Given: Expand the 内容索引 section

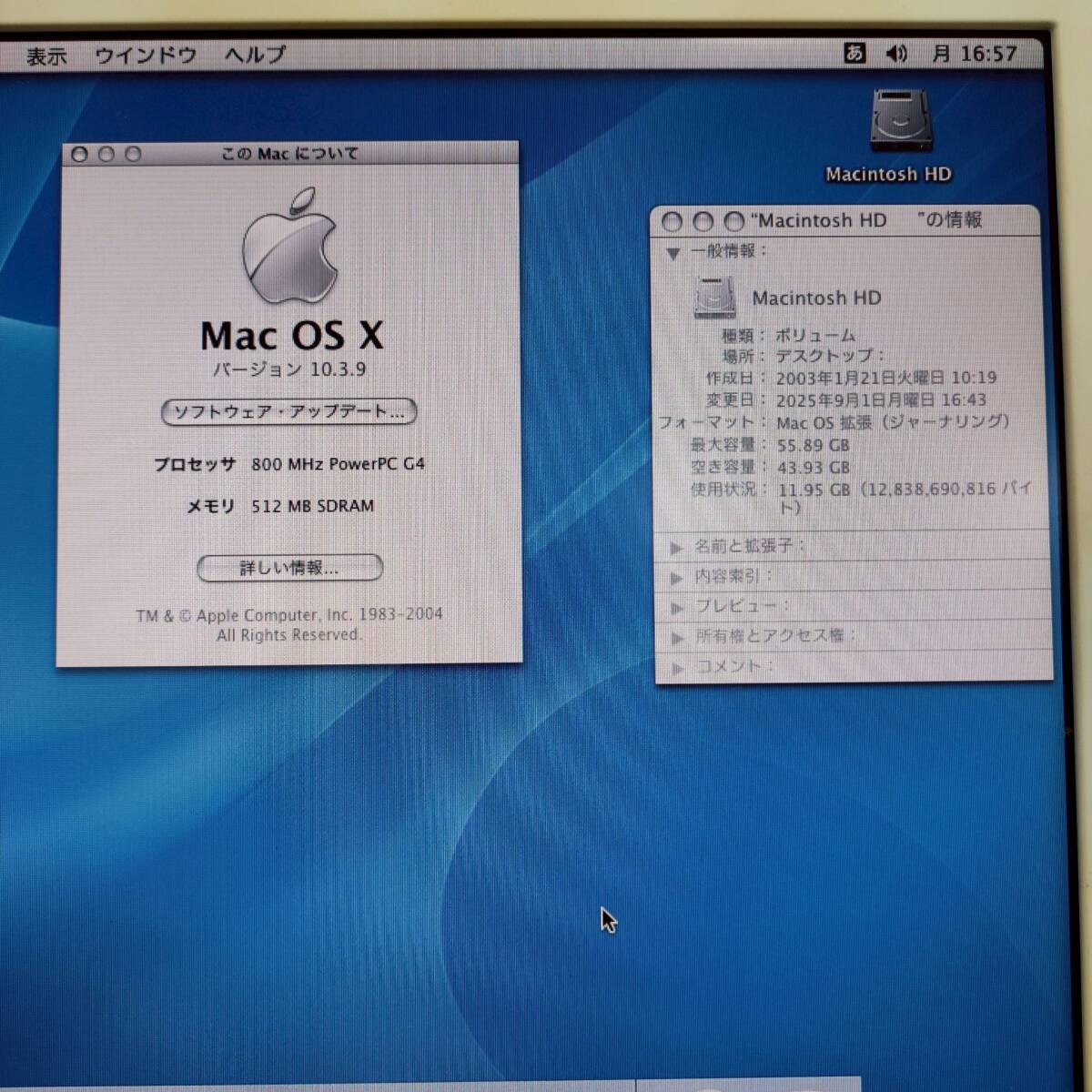Looking at the screenshot, I should pyautogui.click(x=676, y=577).
